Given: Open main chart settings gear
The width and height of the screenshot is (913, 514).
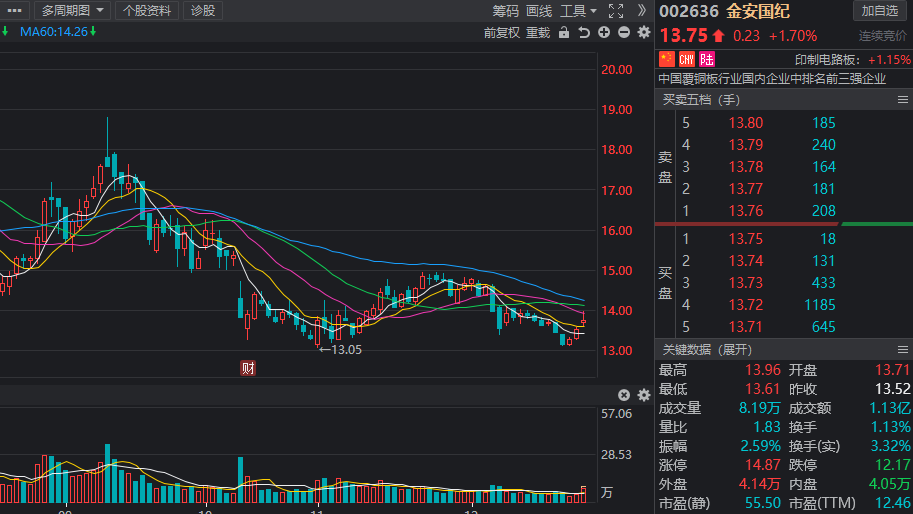Looking at the screenshot, I should [643, 33].
